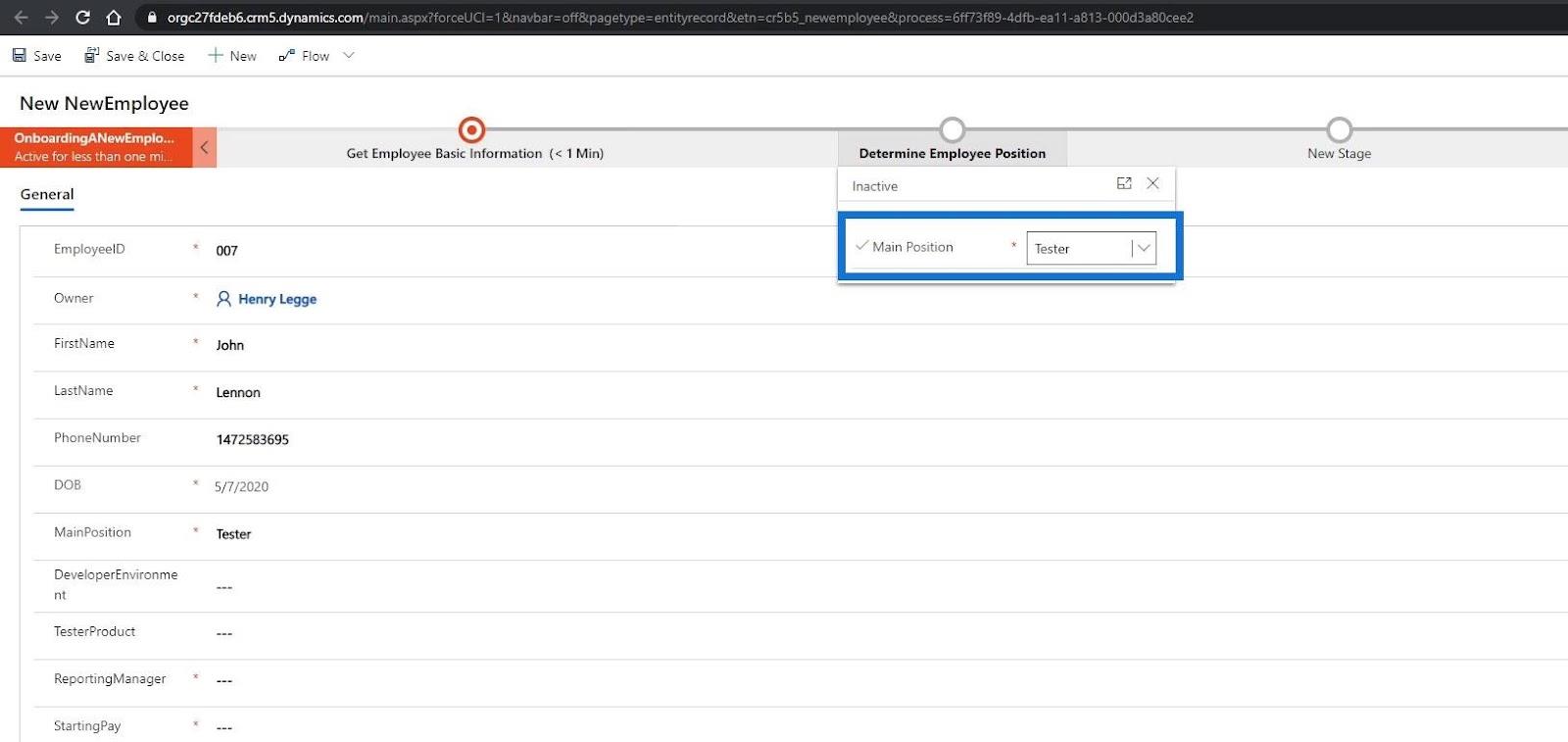Click the TesterProduct field label

(94, 631)
